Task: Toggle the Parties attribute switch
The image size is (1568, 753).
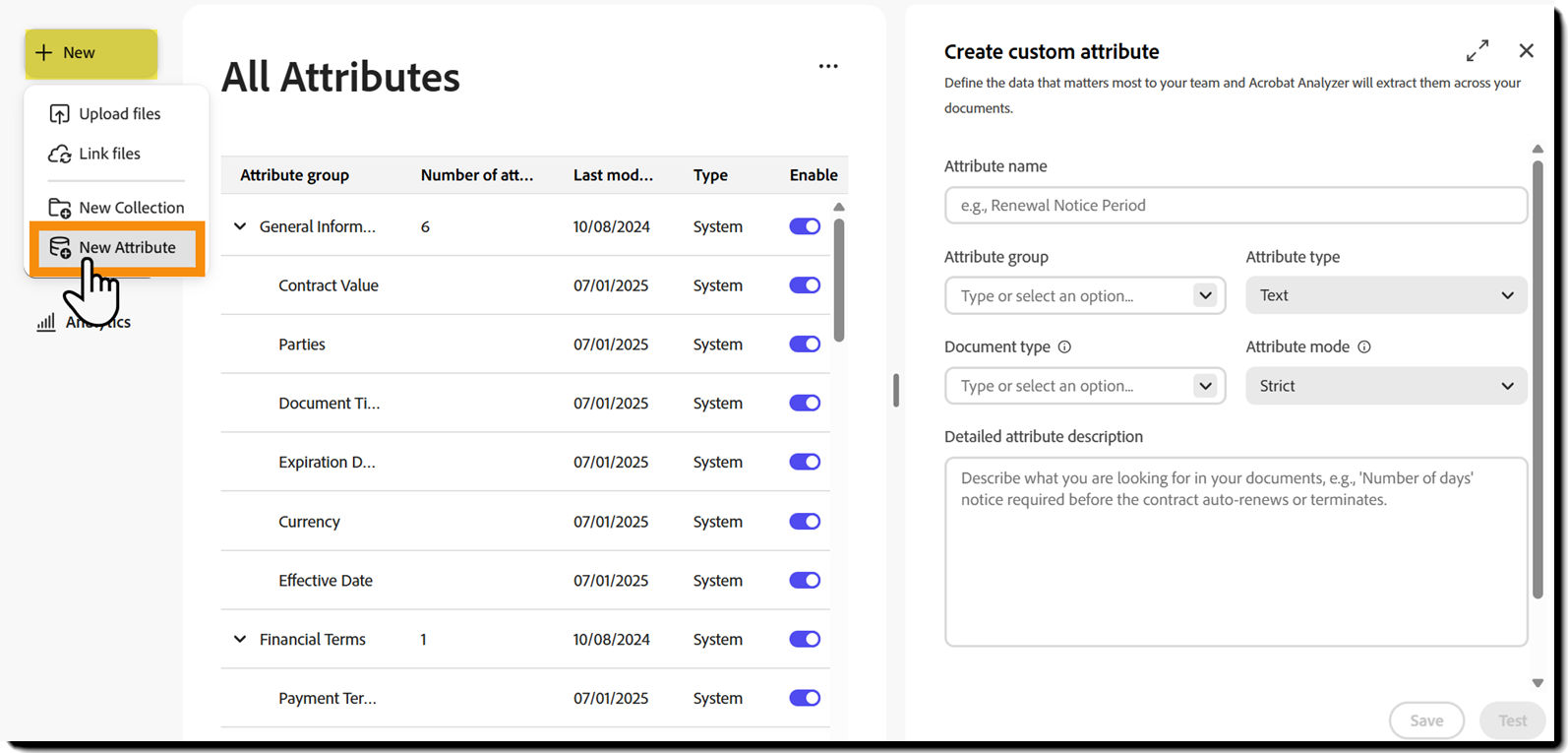Action: click(805, 345)
